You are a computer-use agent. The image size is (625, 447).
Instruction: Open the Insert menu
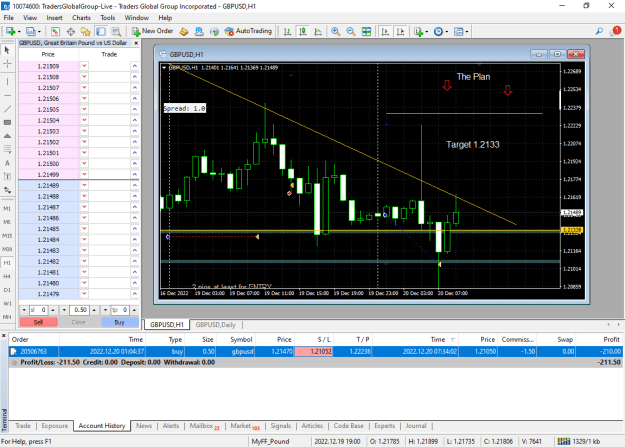(54, 18)
